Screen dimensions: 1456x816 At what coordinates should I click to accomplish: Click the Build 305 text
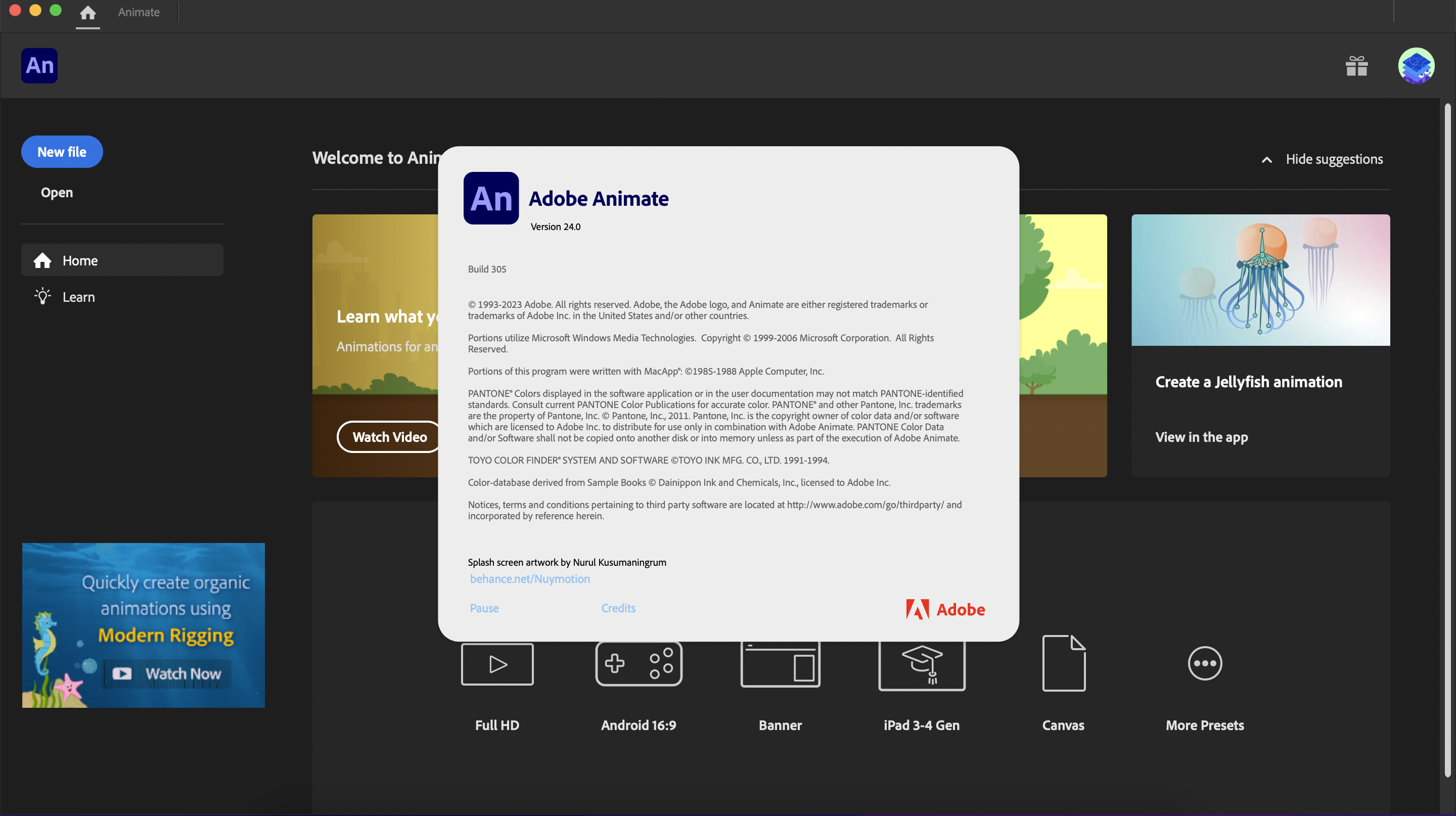[487, 269]
